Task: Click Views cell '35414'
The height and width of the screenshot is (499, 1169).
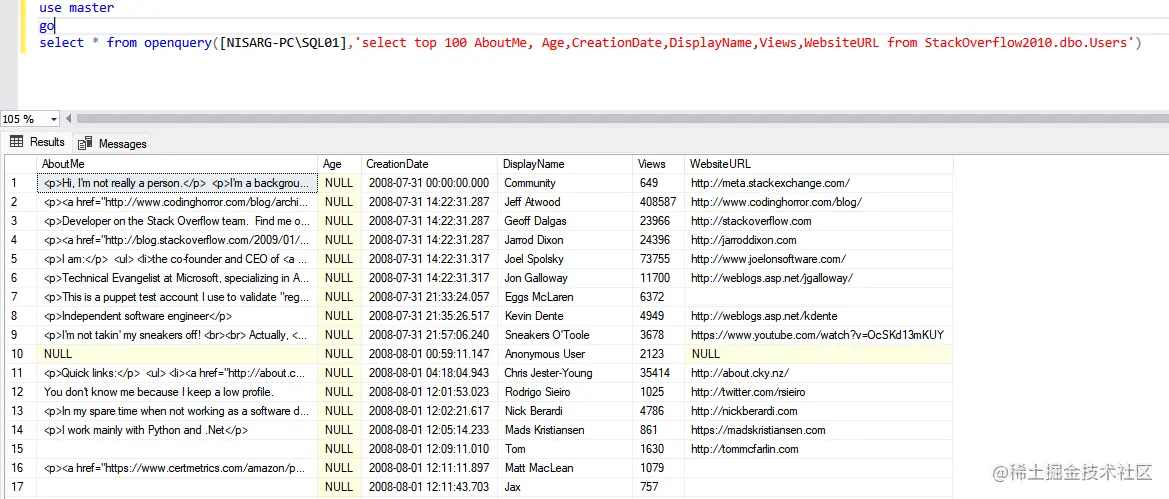Action: [x=659, y=373]
